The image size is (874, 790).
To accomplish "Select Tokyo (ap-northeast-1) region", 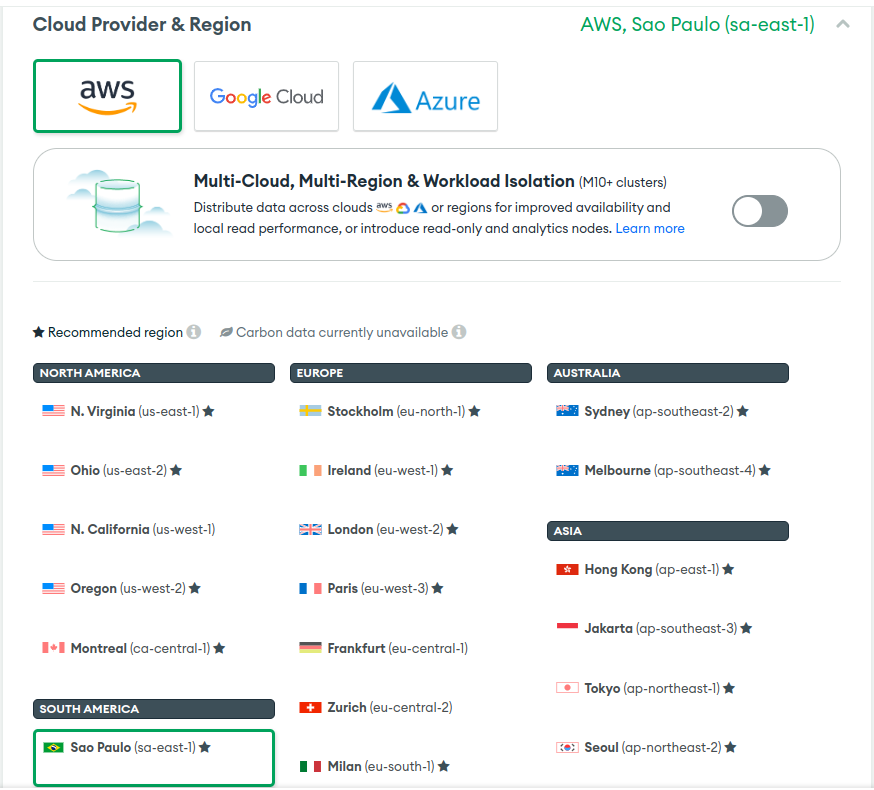I will click(x=651, y=688).
